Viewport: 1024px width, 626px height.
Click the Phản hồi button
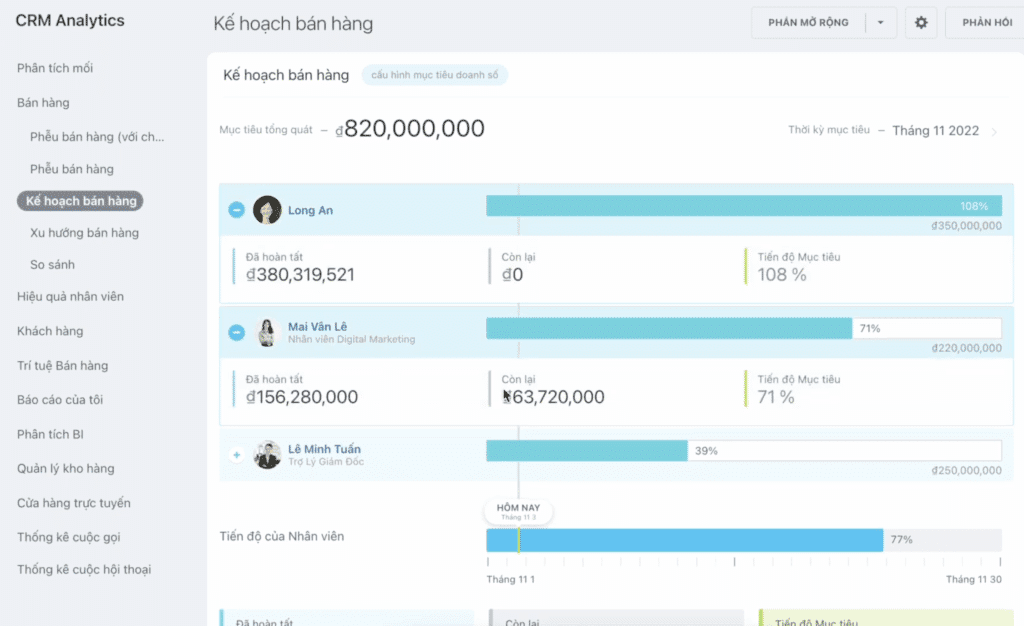point(985,23)
